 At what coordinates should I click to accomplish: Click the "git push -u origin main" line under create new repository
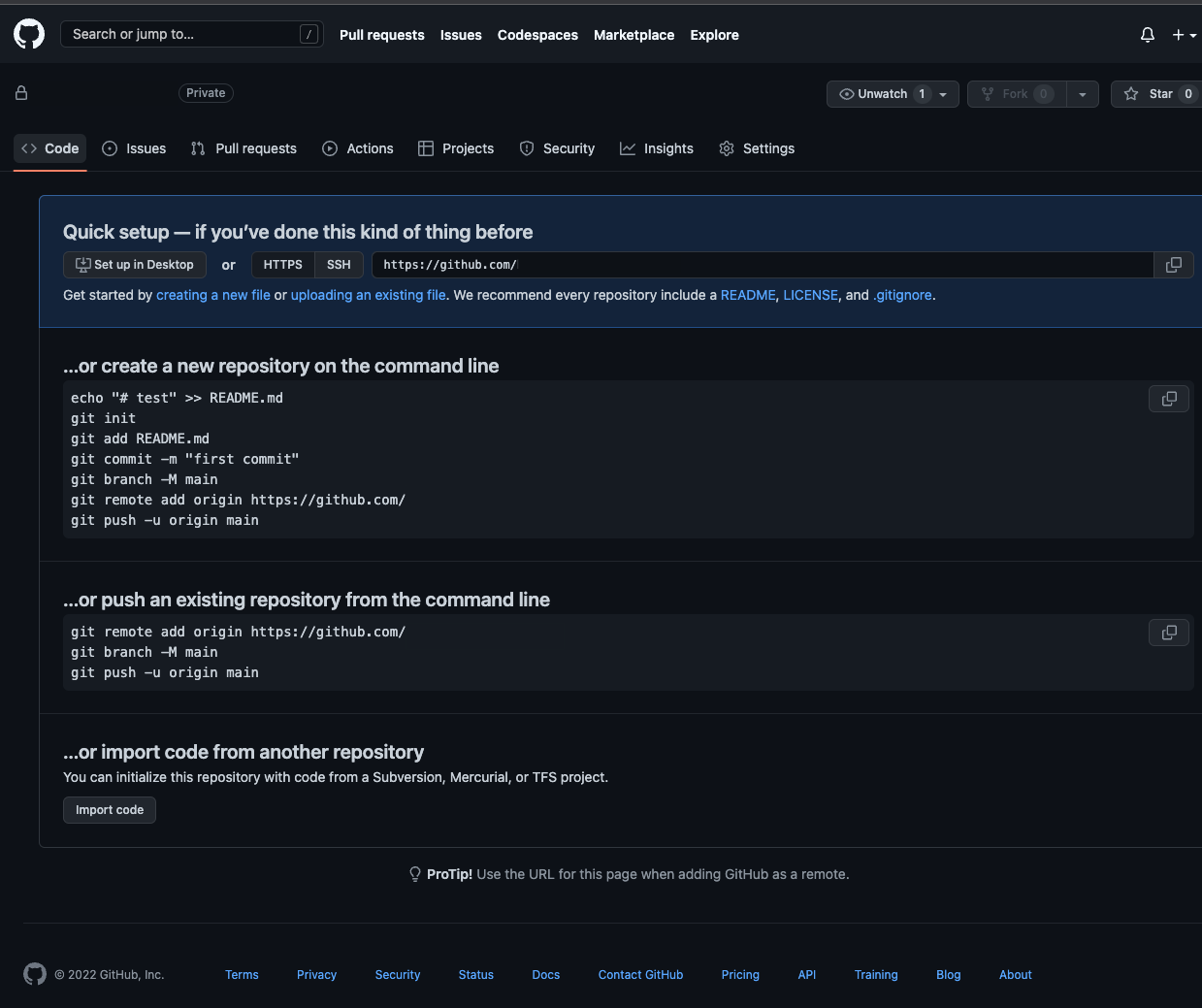coord(165,520)
